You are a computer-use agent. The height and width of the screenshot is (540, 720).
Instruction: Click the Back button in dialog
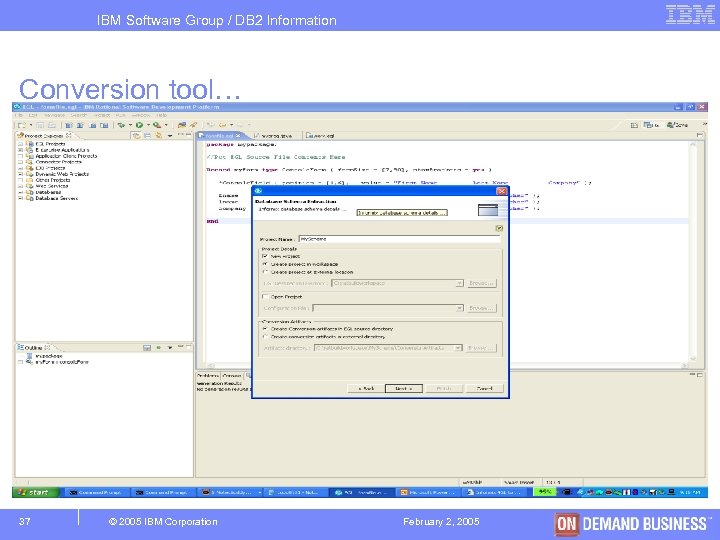(x=366, y=388)
